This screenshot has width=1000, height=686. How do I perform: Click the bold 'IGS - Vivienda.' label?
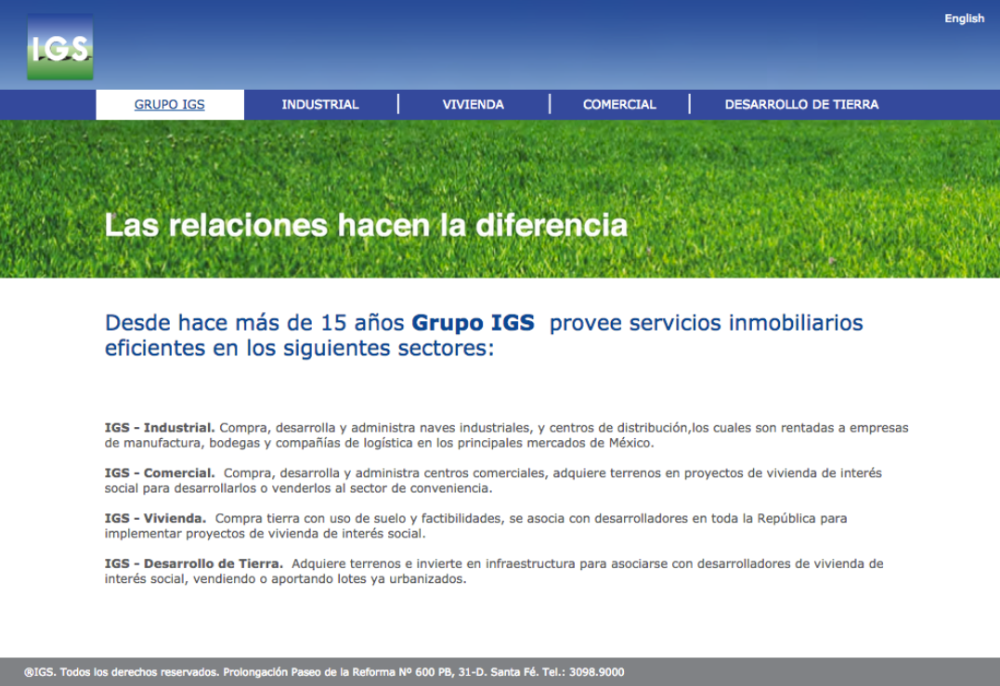tap(155, 518)
